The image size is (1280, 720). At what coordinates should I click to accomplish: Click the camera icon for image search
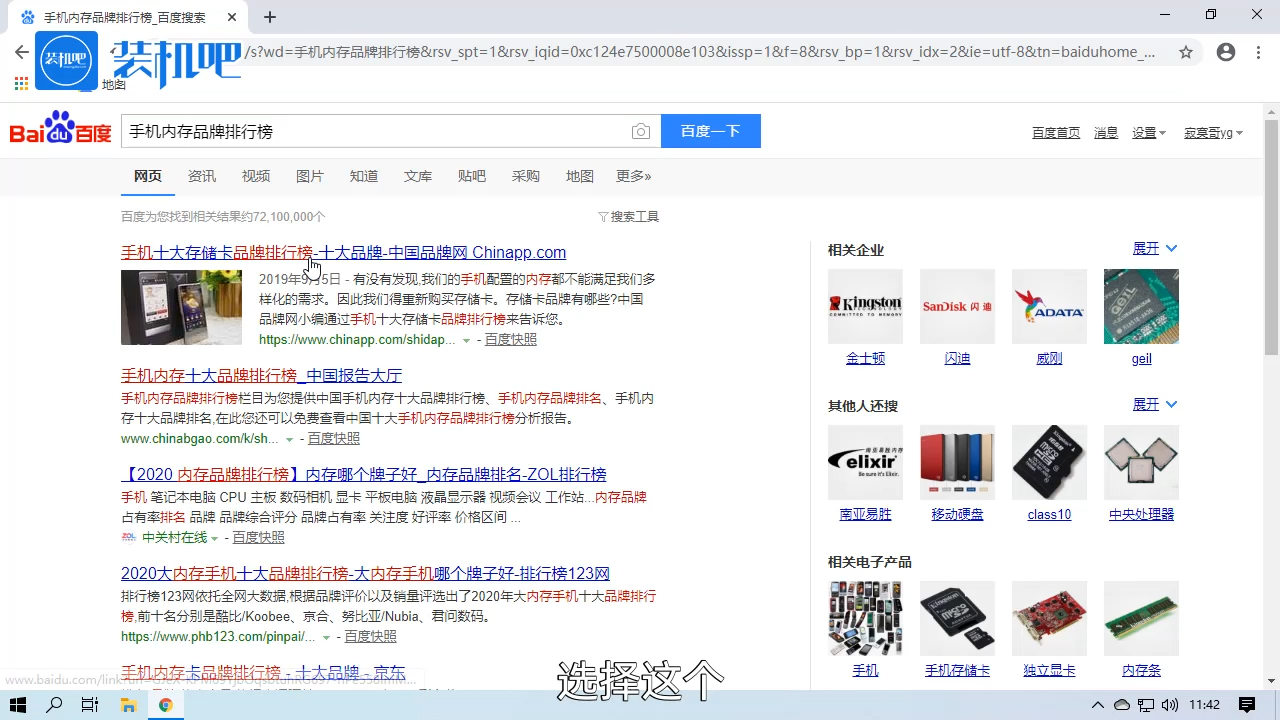tap(641, 131)
